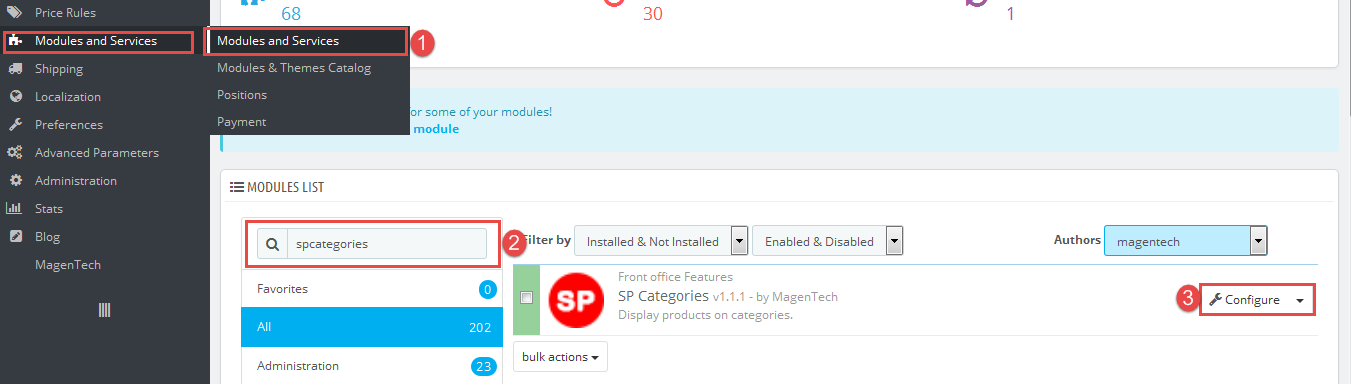Click the module search field
1351x384 pixels.
click(387, 243)
